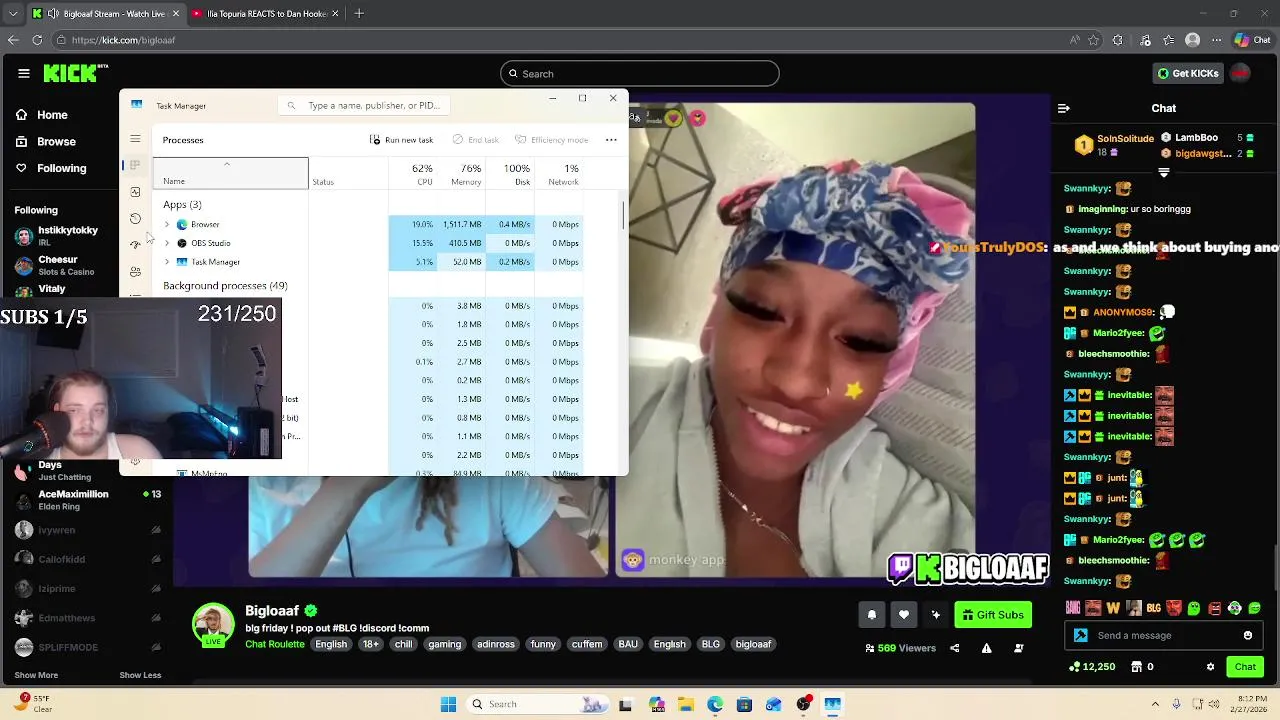
Task: Click the red user avatar in Kick header
Action: click(x=1240, y=73)
